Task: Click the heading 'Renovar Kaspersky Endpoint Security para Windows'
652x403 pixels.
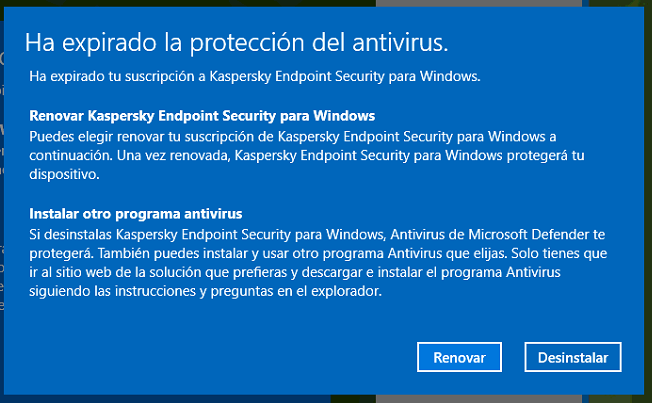Action: 202,115
